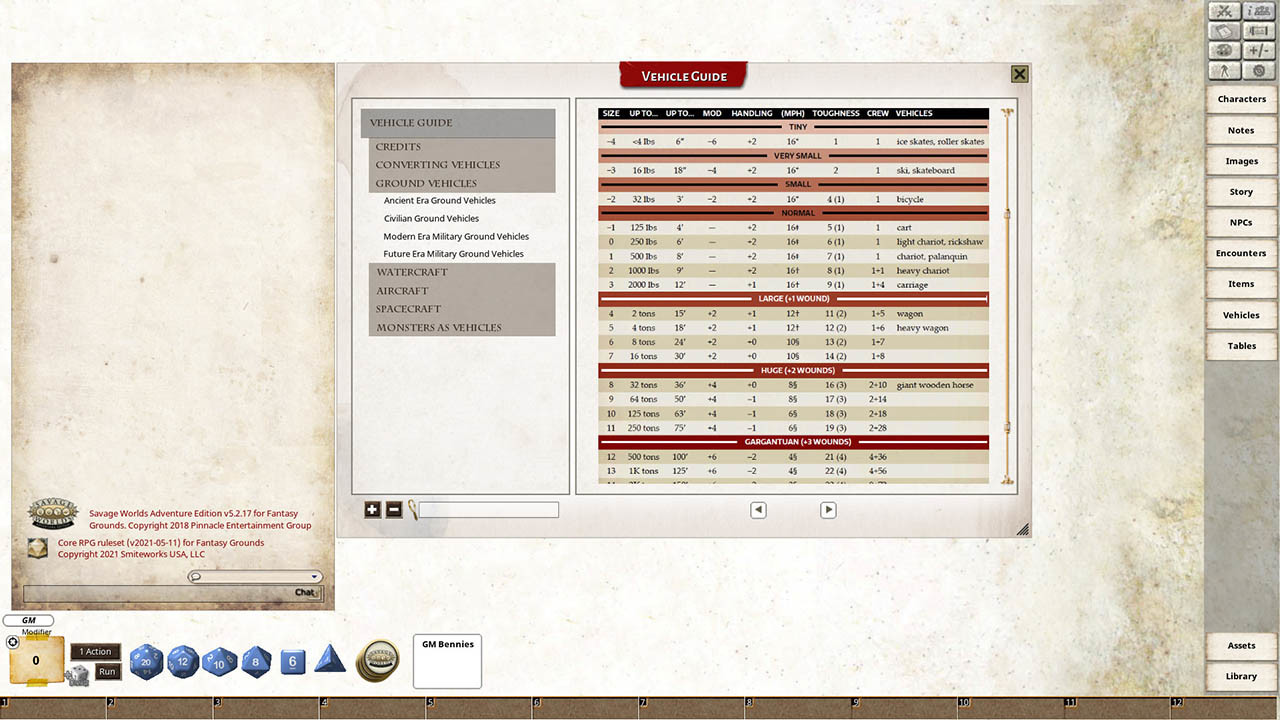Open the Effects palette icon

coord(1224,50)
